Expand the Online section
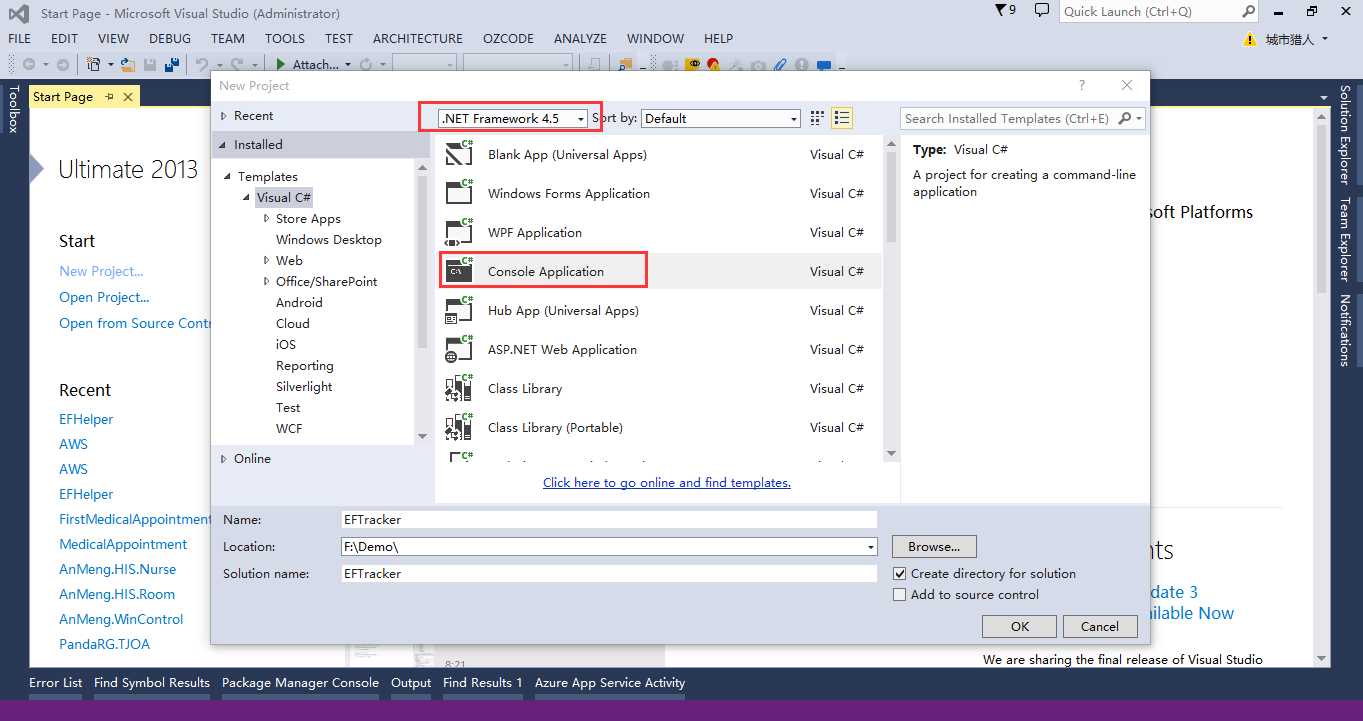The width and height of the screenshot is (1363, 721). [x=223, y=459]
